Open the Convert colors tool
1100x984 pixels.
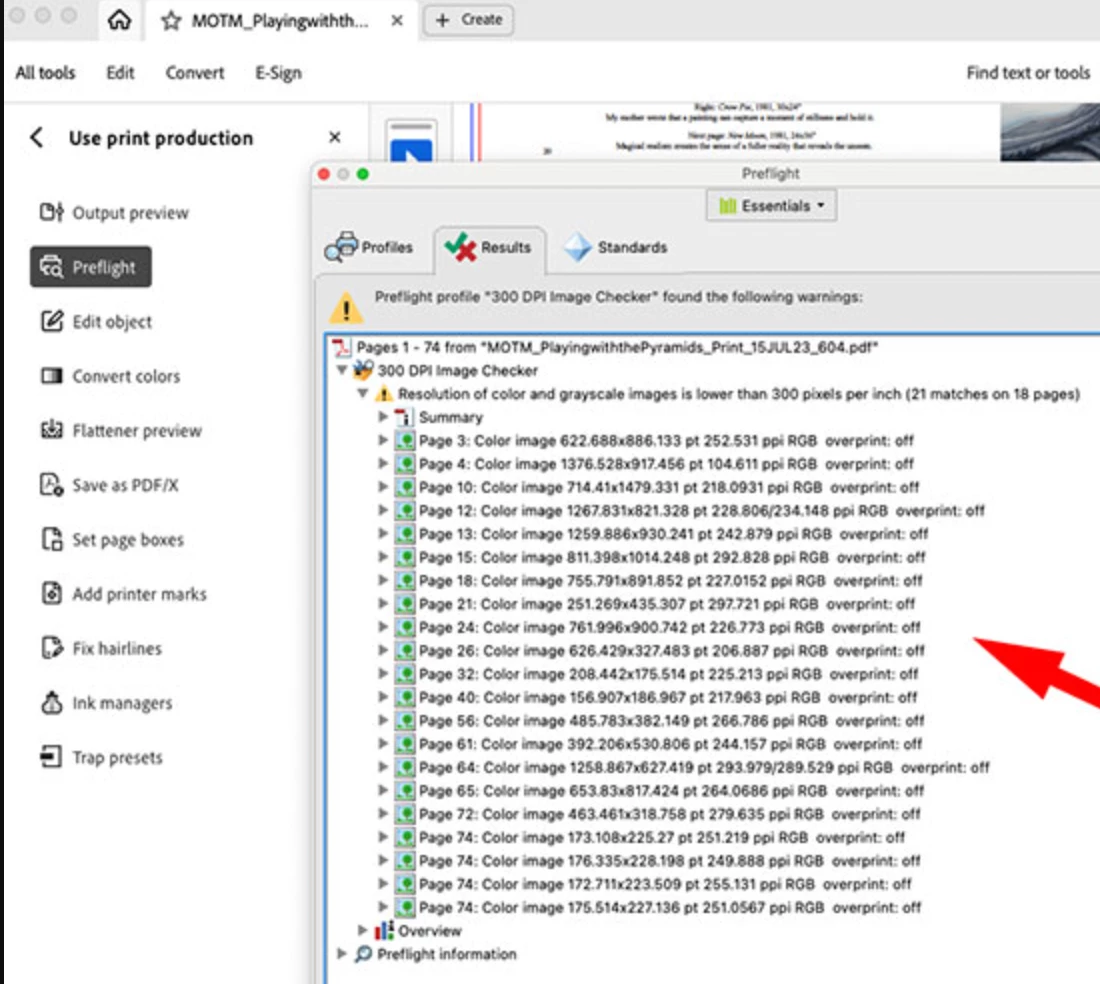point(110,376)
